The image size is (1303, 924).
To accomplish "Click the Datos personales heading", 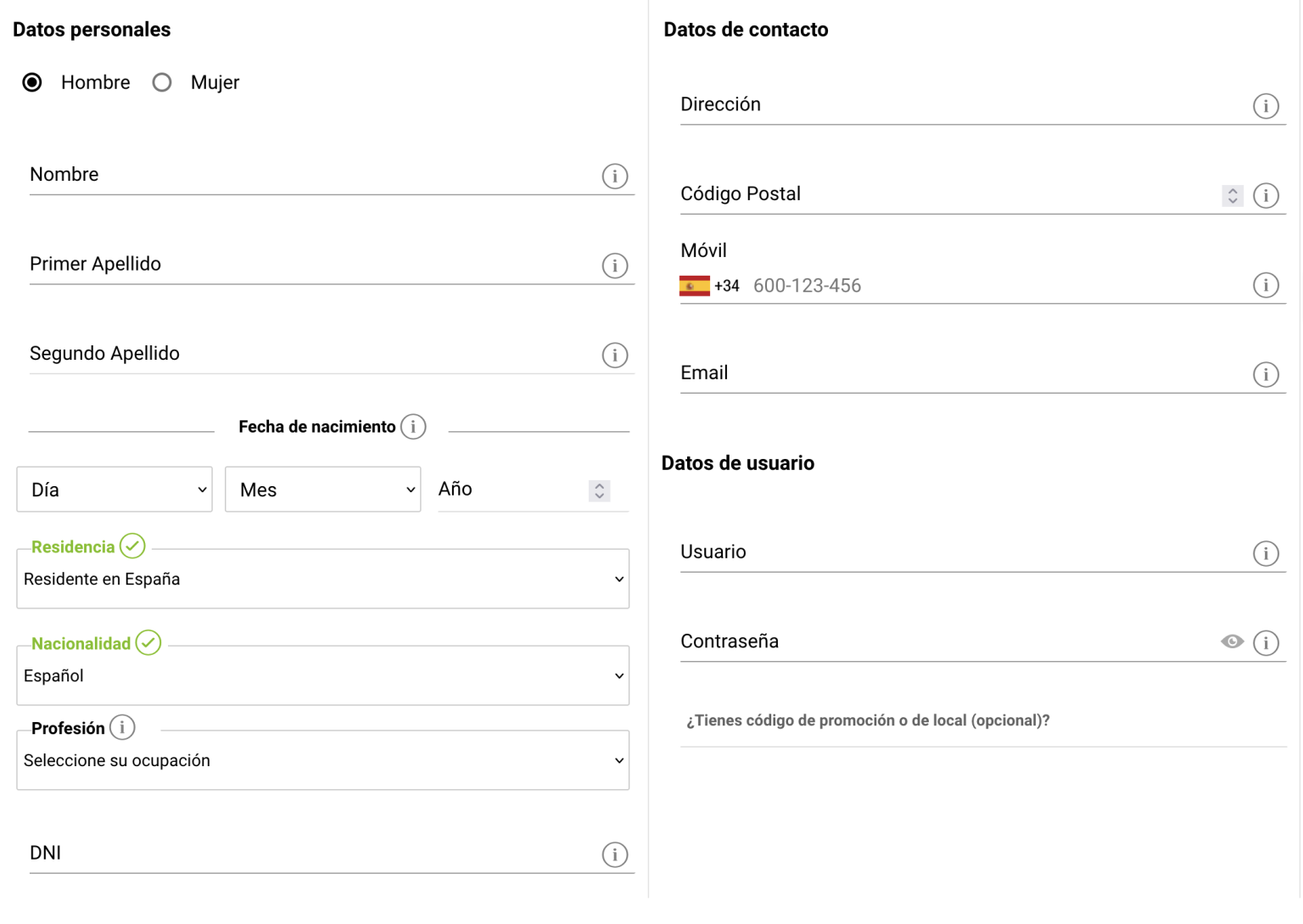I will [x=92, y=30].
